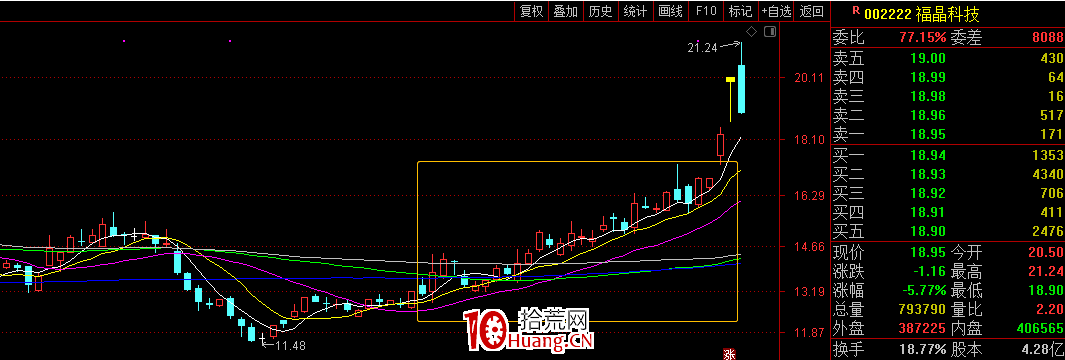Click the 卖五 volume 430

tap(1051, 58)
